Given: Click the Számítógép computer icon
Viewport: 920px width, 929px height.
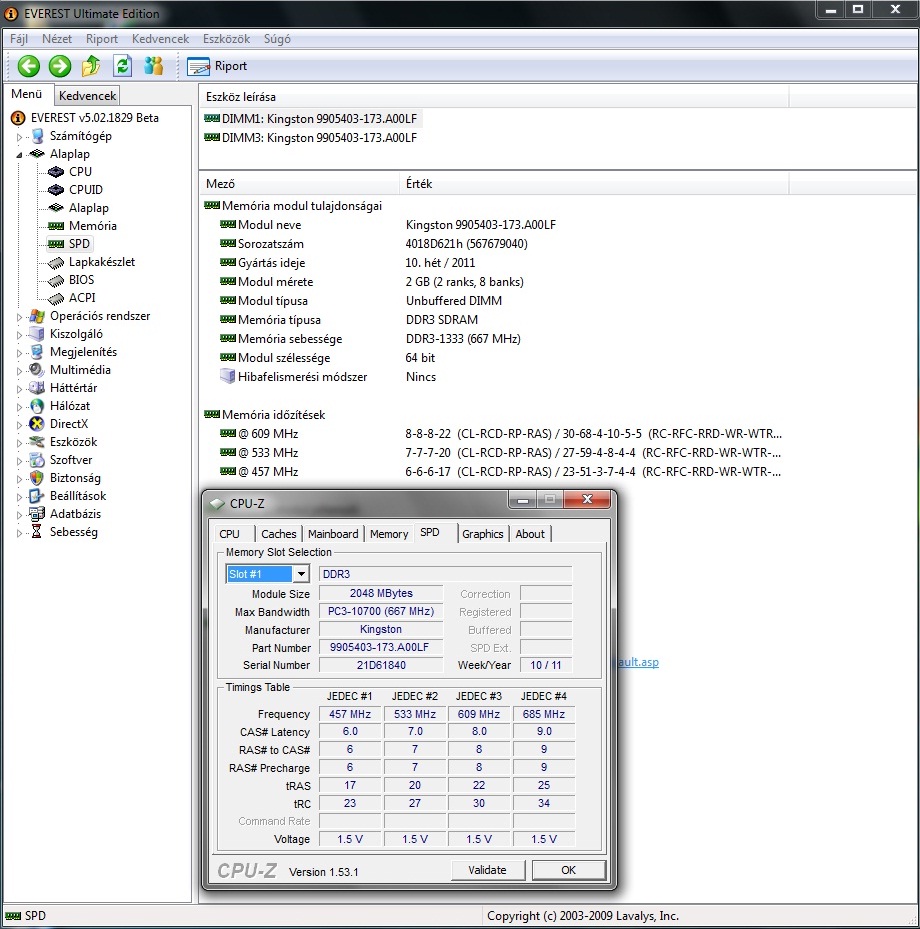Looking at the screenshot, I should coord(37,136).
